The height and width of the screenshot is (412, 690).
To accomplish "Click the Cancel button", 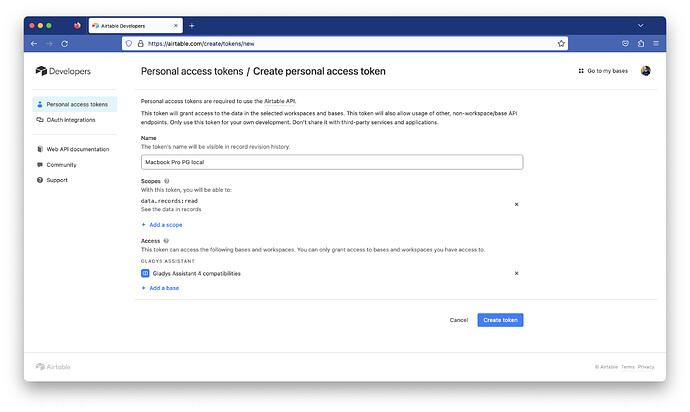I will [x=459, y=320].
